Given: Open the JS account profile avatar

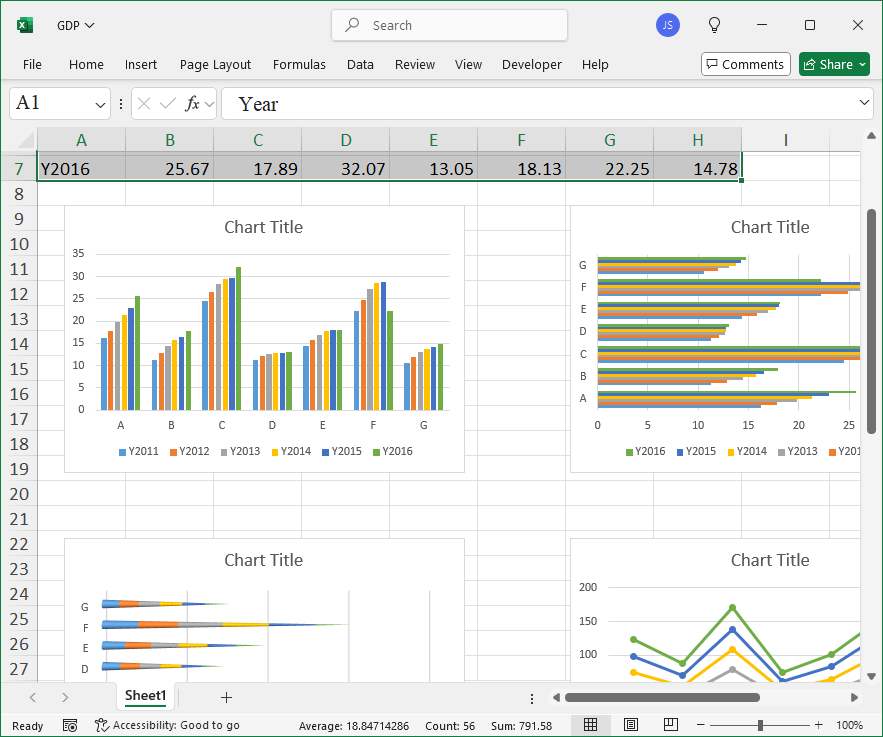Looking at the screenshot, I should [x=668, y=25].
